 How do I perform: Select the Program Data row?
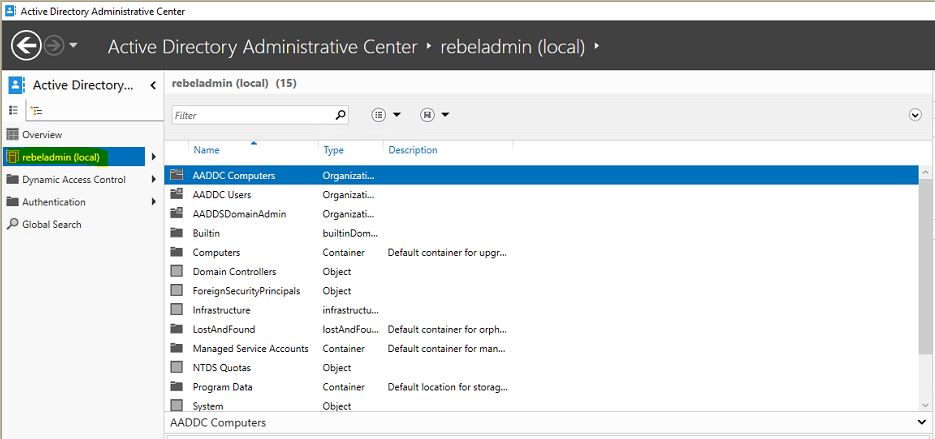541,387
